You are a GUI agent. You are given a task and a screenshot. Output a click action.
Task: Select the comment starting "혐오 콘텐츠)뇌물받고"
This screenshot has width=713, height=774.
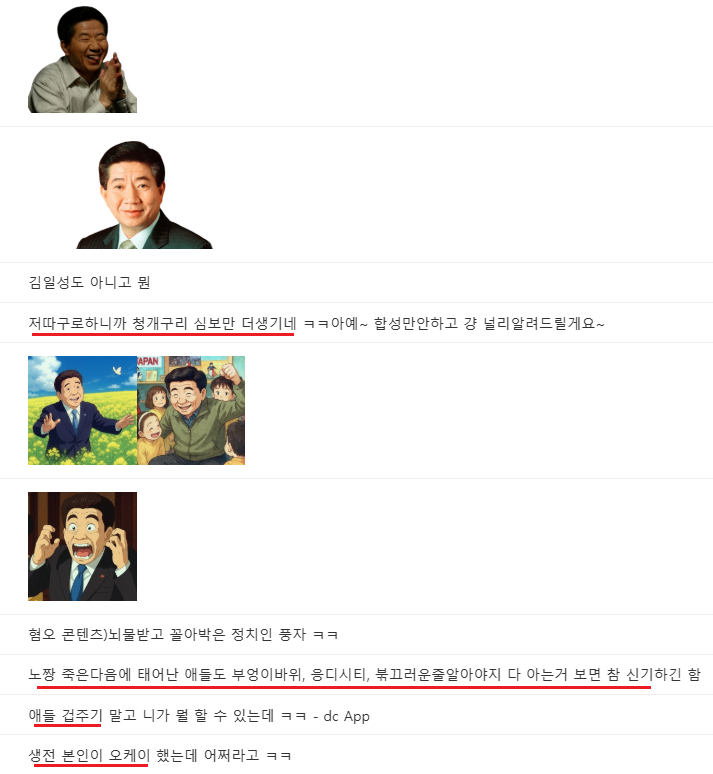[183, 634]
